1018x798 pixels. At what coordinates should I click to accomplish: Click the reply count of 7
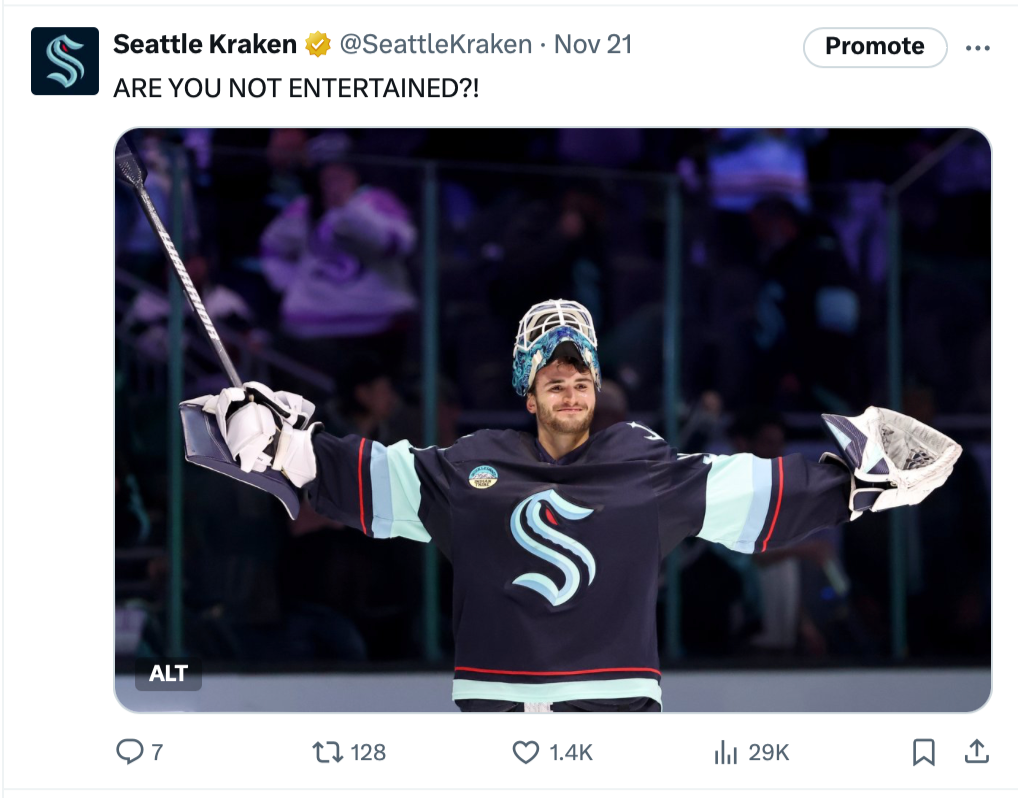(157, 753)
